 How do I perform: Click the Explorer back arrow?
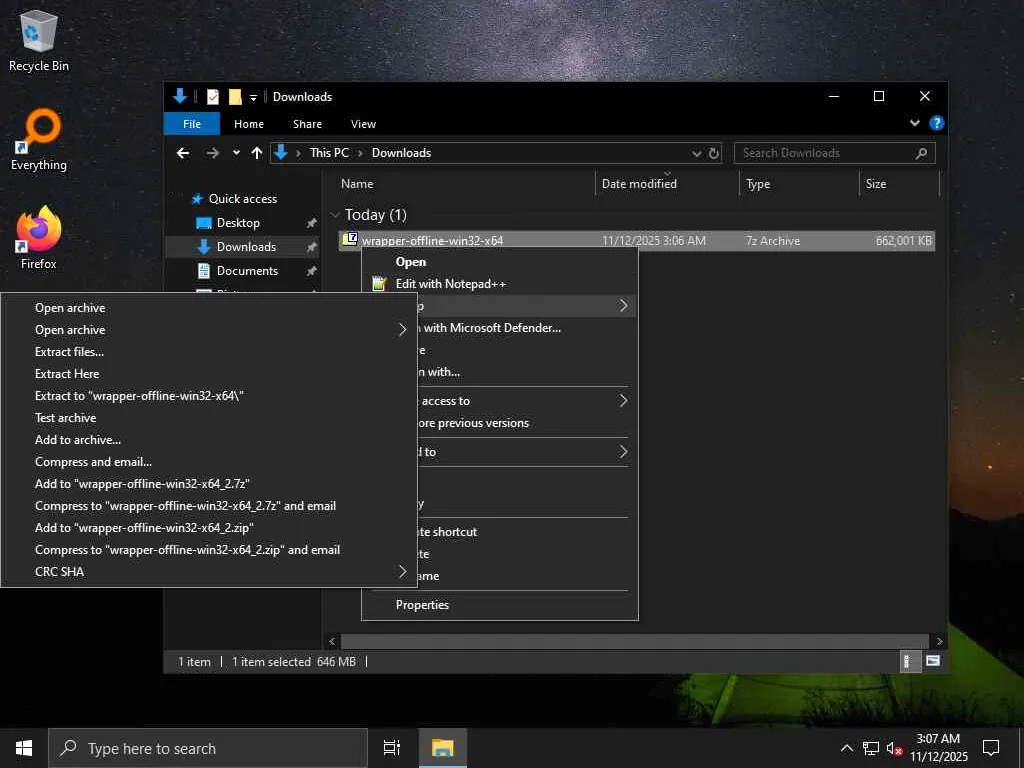click(183, 153)
